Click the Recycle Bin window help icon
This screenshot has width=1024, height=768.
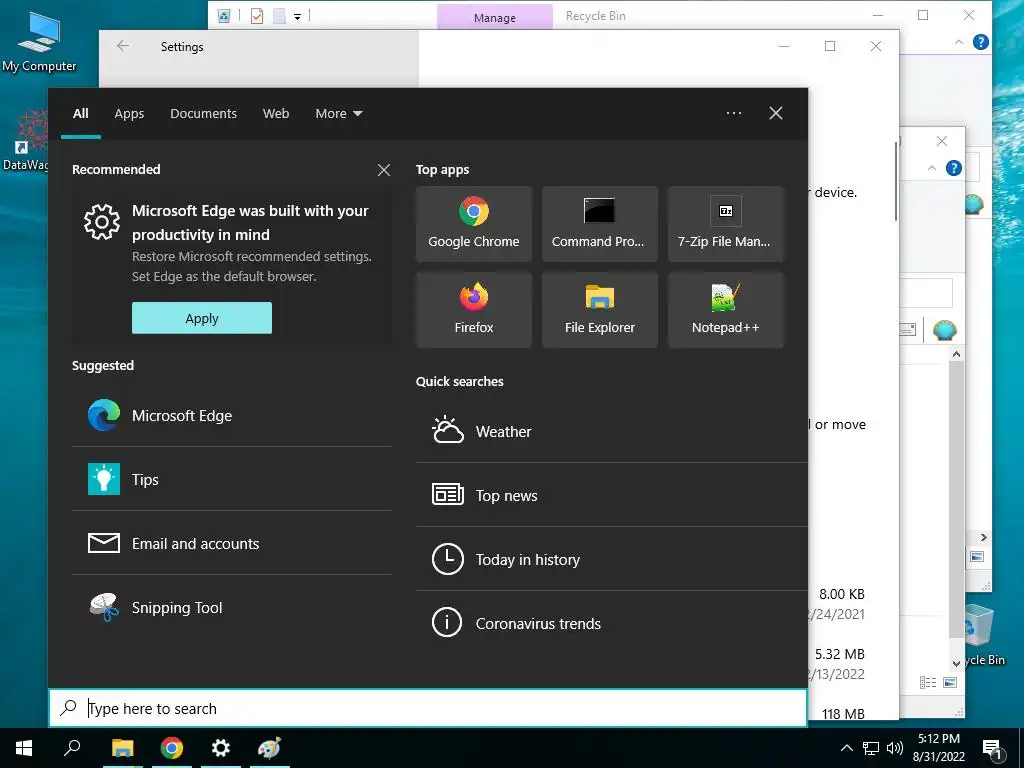click(x=980, y=42)
